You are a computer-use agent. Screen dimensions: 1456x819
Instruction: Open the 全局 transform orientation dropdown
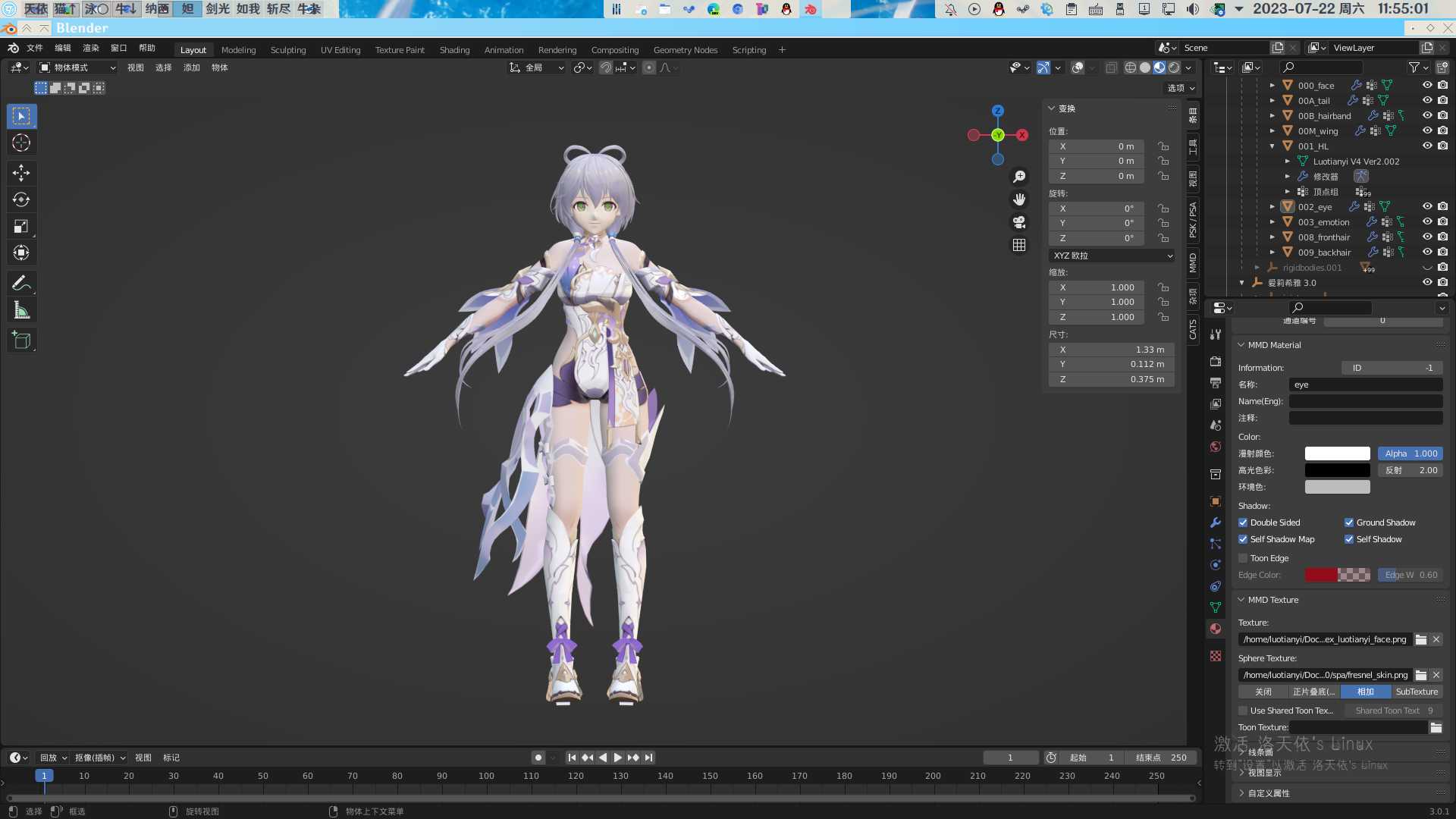coord(536,67)
